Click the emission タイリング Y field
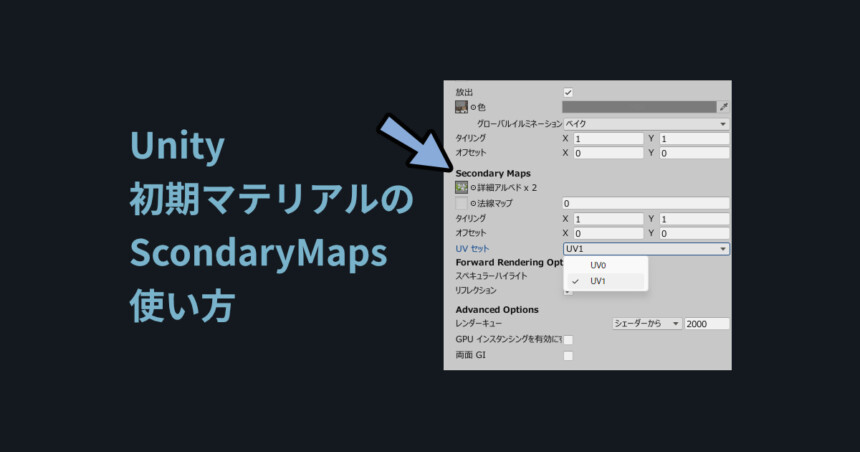 pyautogui.click(x=694, y=139)
